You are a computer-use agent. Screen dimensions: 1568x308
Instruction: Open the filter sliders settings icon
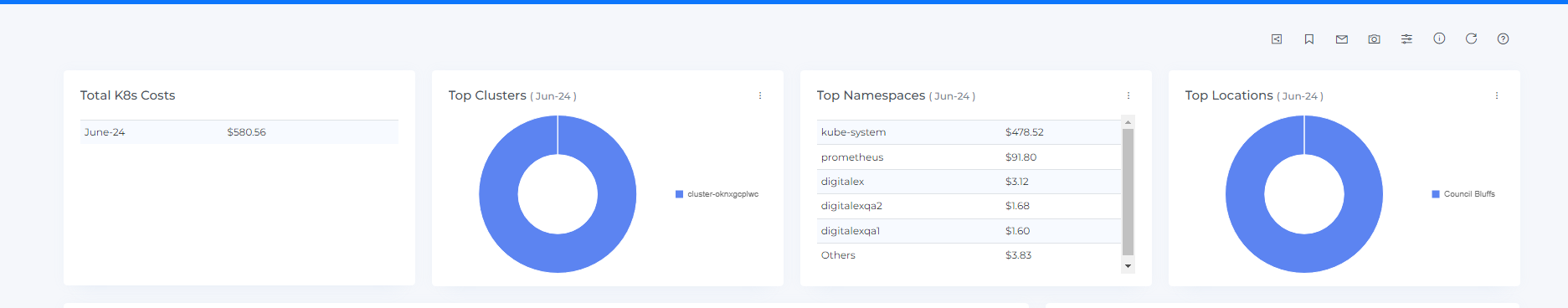pyautogui.click(x=1406, y=39)
